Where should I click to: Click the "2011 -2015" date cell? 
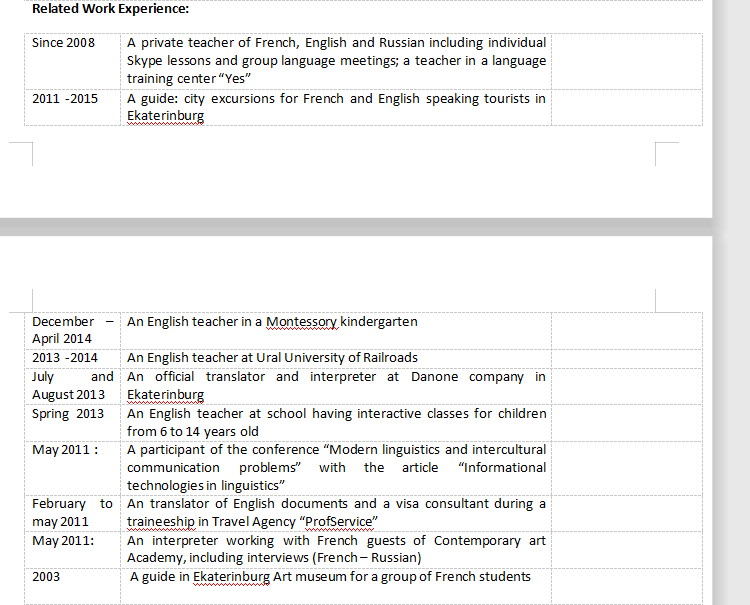[x=65, y=99]
